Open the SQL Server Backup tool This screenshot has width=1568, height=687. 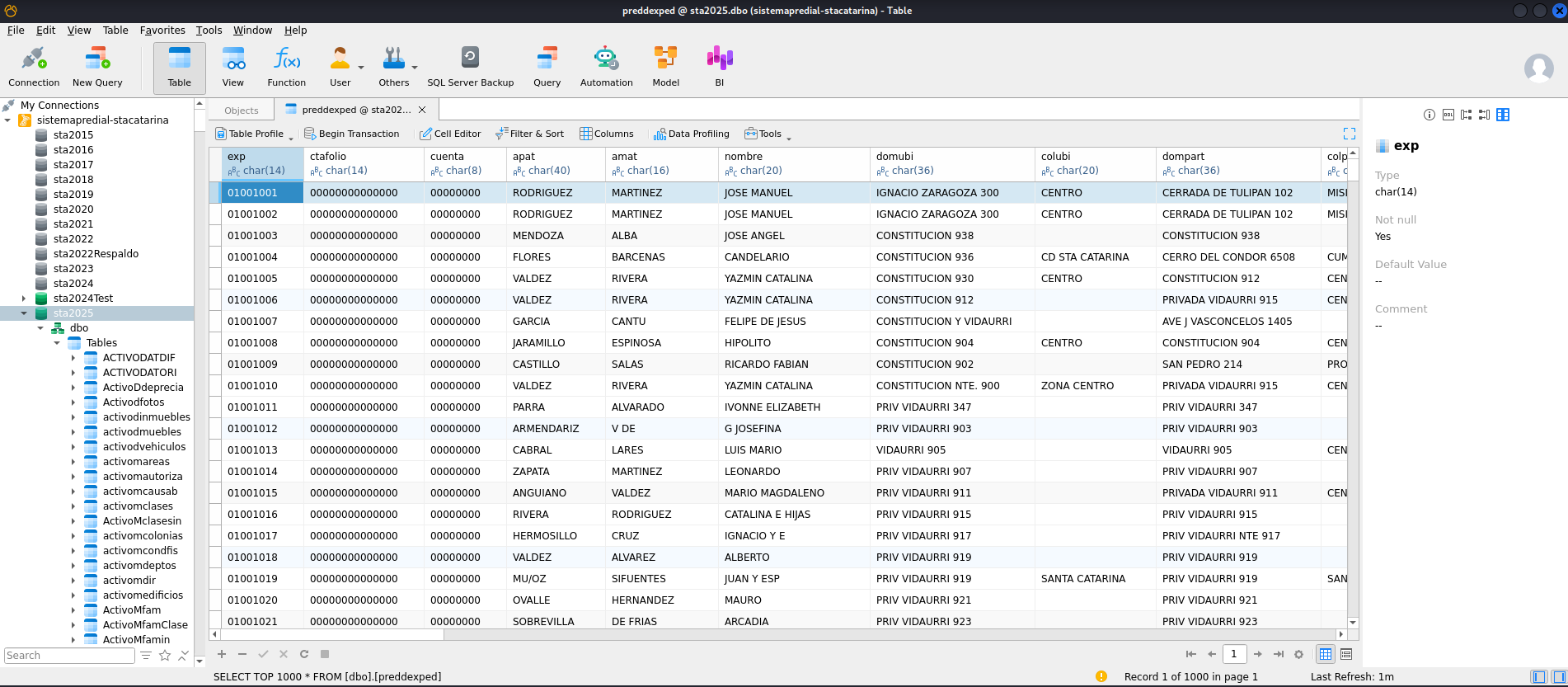pos(470,66)
